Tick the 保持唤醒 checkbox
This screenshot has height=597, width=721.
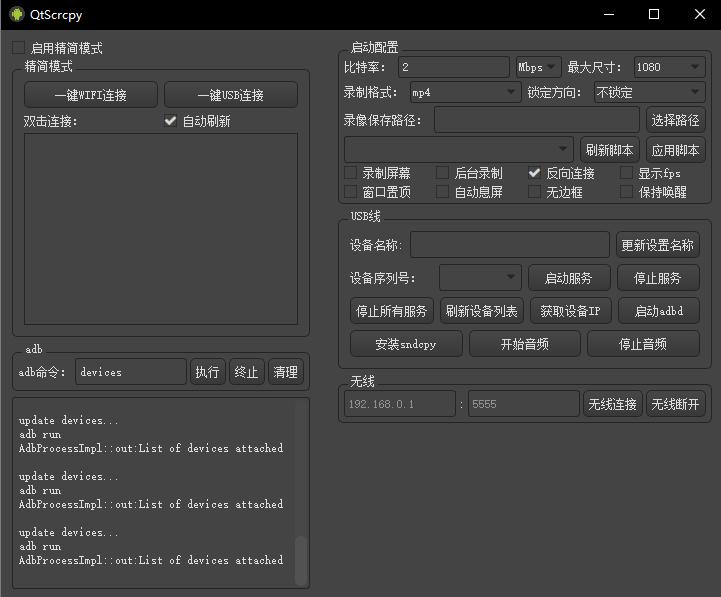[627, 192]
